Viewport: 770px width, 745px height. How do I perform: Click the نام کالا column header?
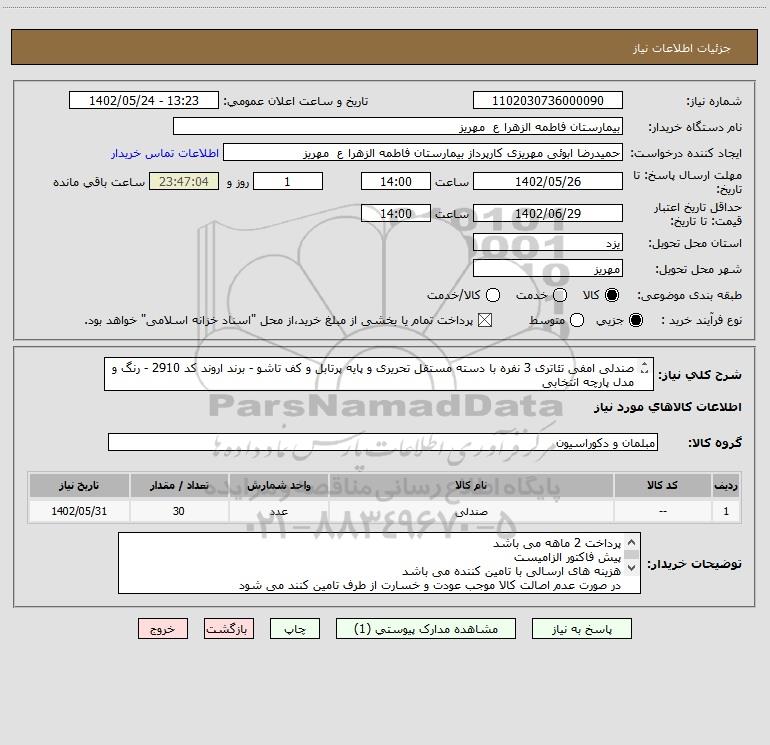coord(470,485)
